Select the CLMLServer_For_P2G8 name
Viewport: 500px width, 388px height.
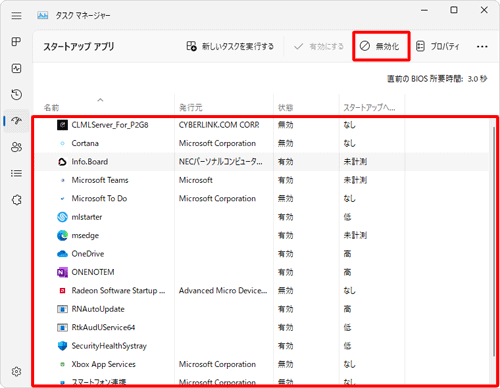pyautogui.click(x=110, y=125)
